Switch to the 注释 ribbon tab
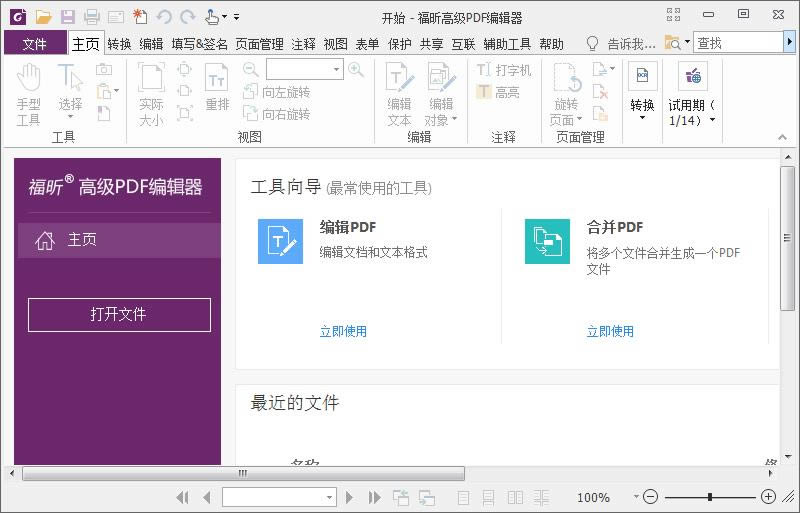Viewport: 800px width, 513px height. point(304,44)
